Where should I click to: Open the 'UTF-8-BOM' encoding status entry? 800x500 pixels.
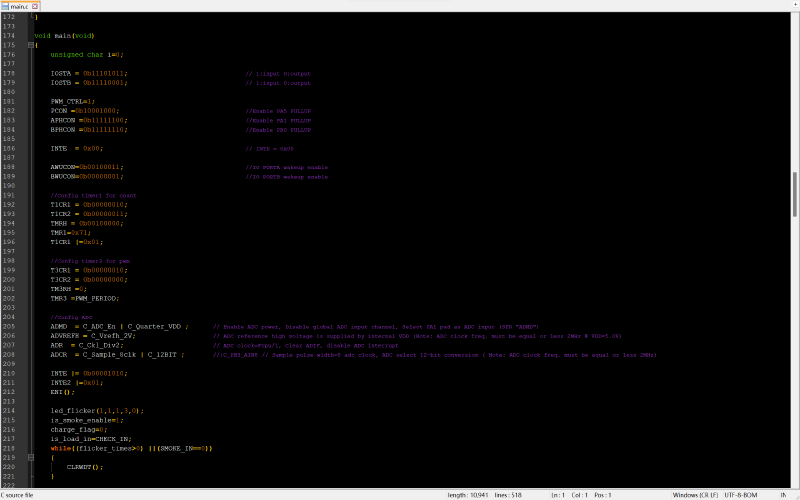[x=741, y=495]
